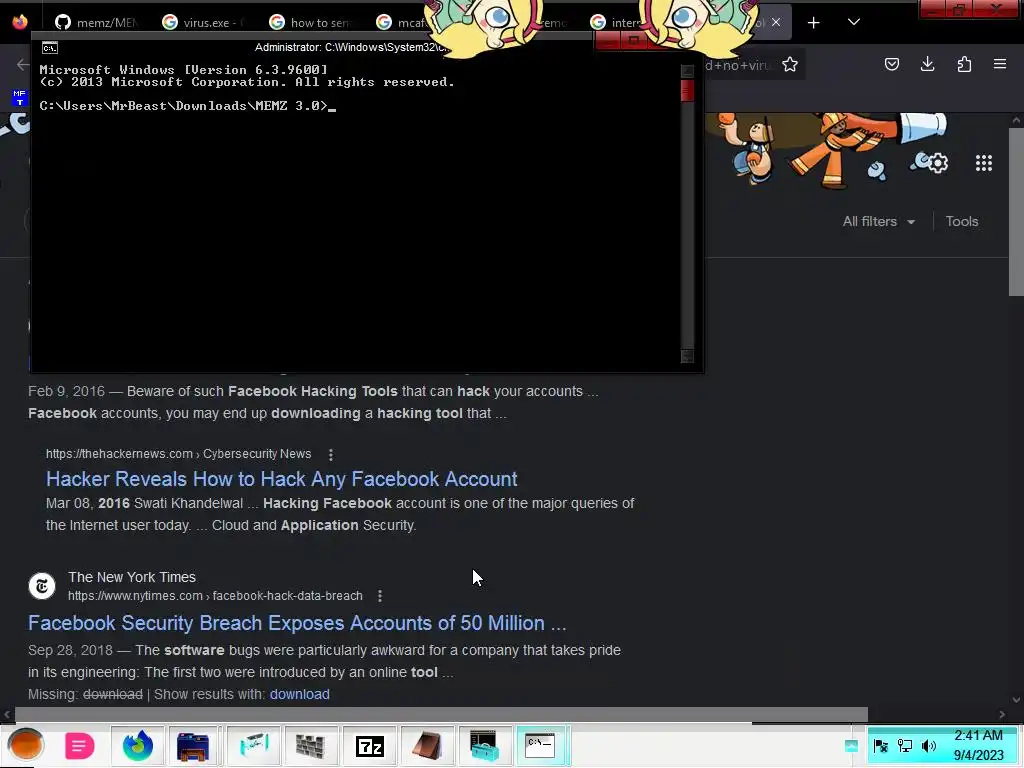Click the Firefox logo icon in the tab bar
Screen dimensions: 1024x768
[x=20, y=22]
